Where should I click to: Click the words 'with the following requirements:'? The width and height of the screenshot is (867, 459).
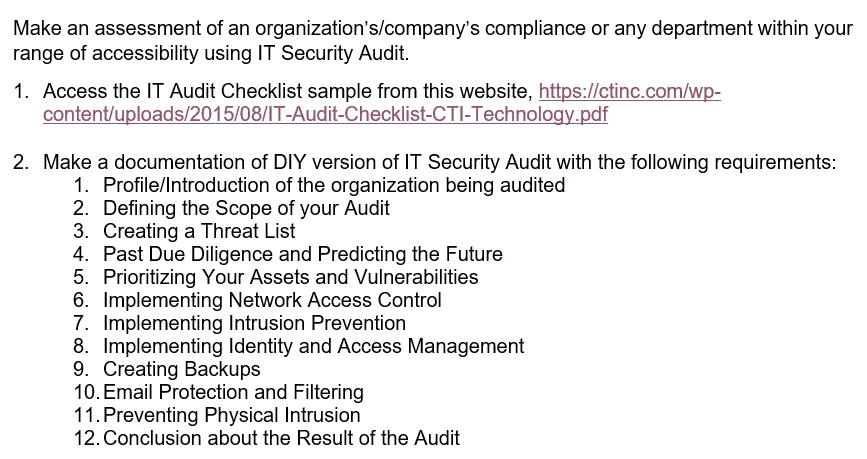[696, 162]
